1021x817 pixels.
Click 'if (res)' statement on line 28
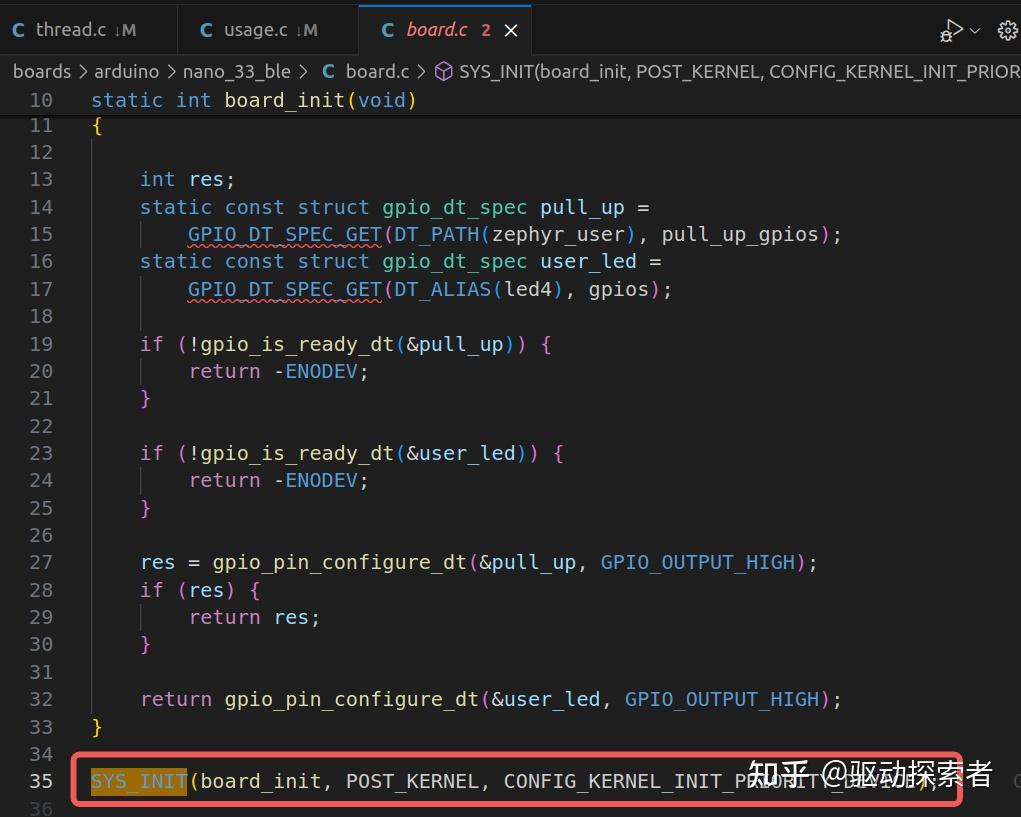[x=188, y=590]
